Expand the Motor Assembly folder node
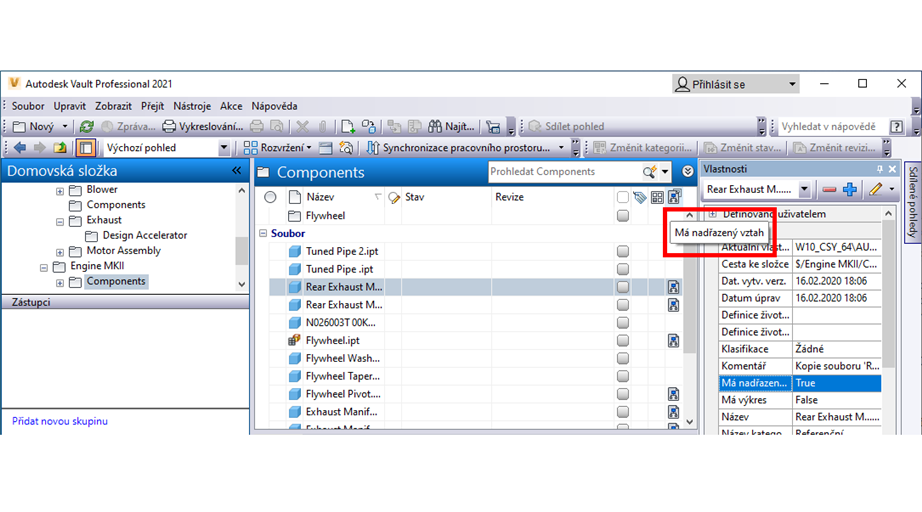The width and height of the screenshot is (922, 512). (x=59, y=252)
